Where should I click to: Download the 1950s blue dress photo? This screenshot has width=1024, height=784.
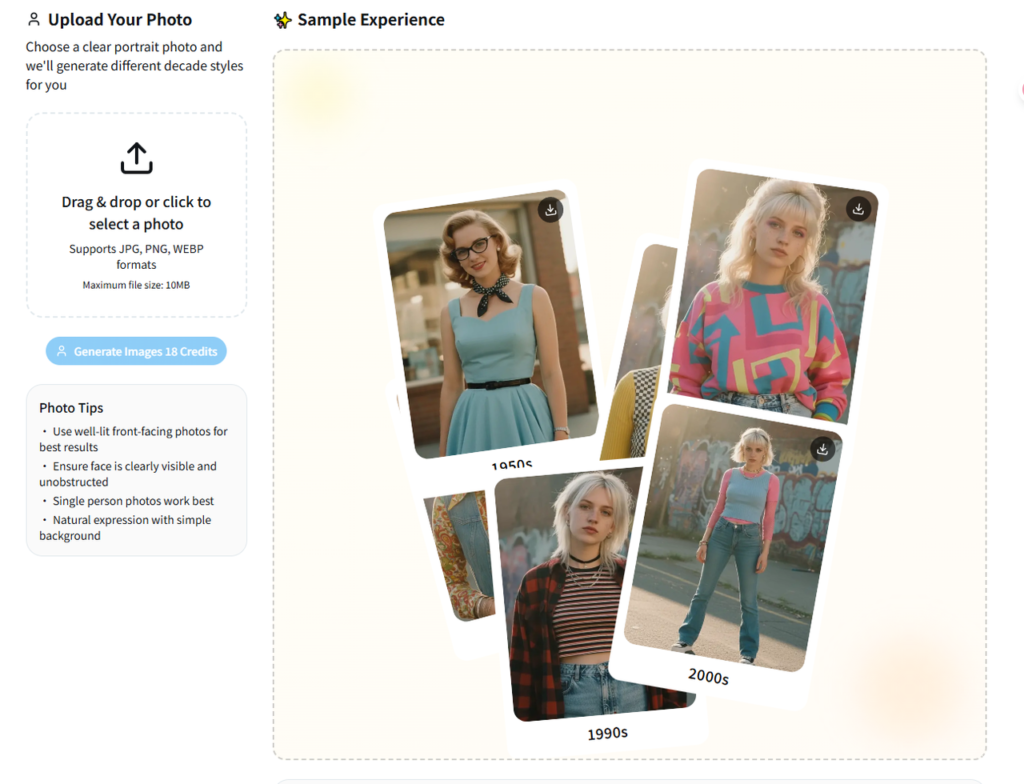click(550, 209)
